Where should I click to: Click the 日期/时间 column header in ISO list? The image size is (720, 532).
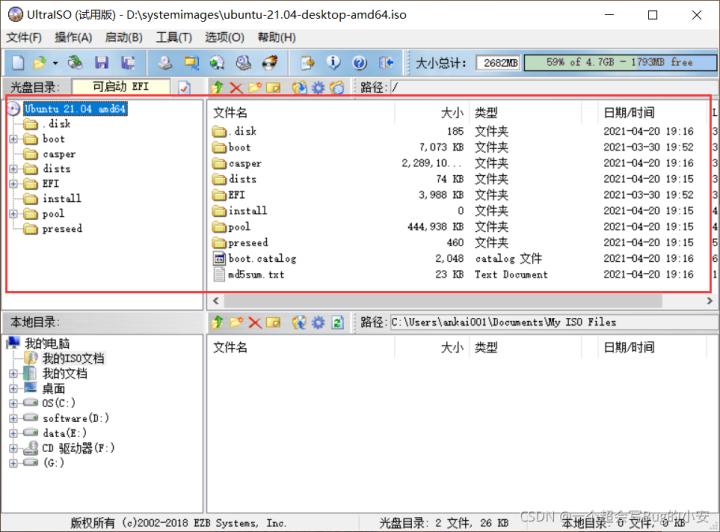tap(629, 113)
